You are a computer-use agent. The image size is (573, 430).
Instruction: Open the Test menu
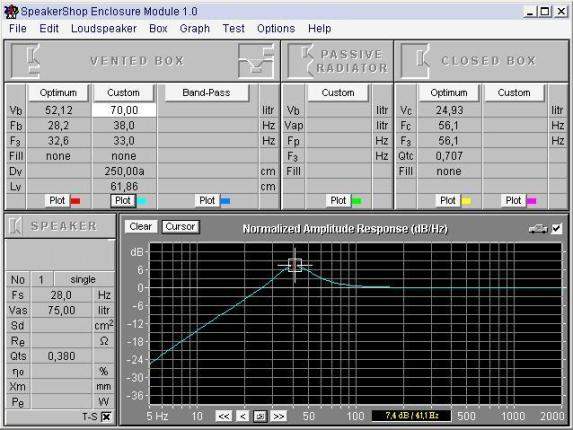[234, 28]
